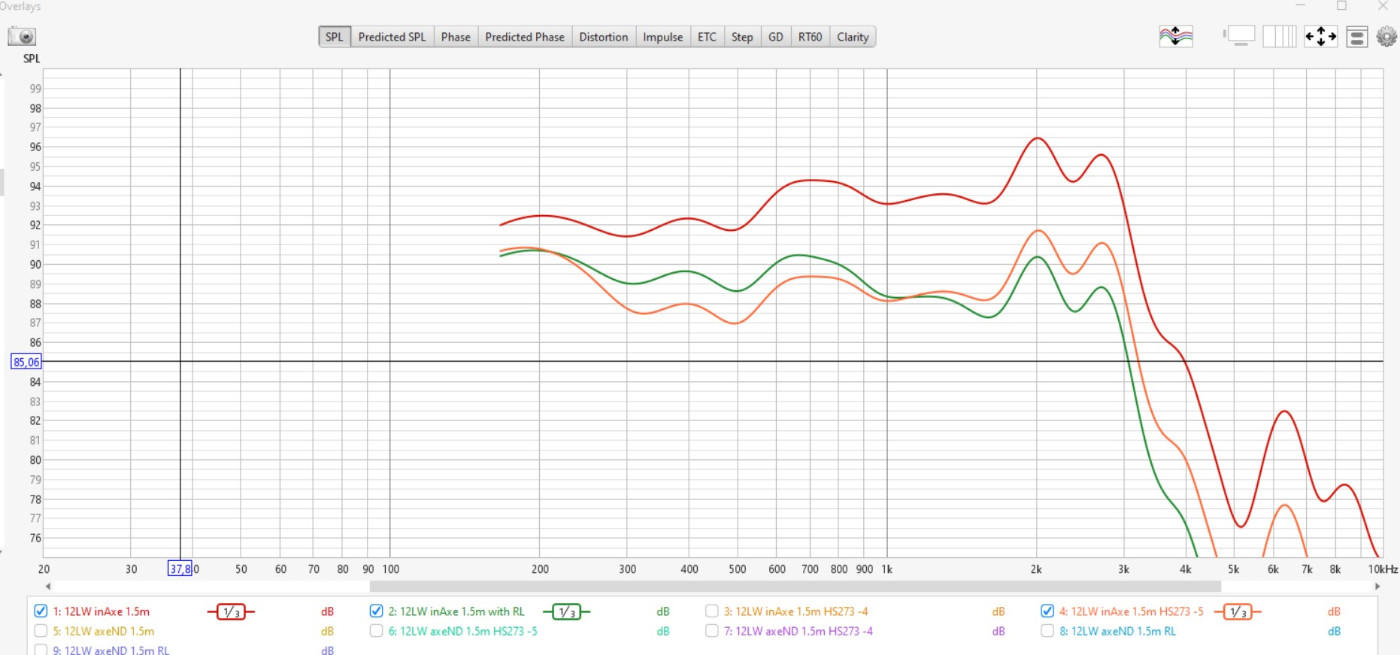Hide trace 2: 12LW inAxe 1.5m with RL
Viewport: 1400px width, 655px height.
click(x=377, y=611)
